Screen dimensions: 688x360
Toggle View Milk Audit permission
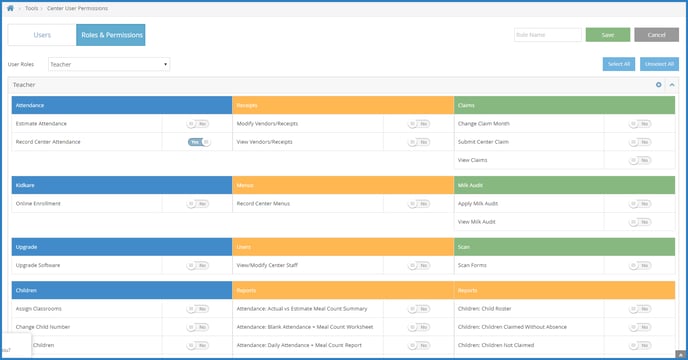point(640,222)
